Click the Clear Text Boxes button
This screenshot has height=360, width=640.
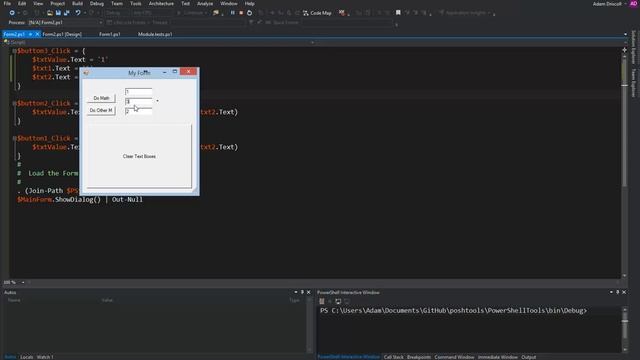[139, 156]
